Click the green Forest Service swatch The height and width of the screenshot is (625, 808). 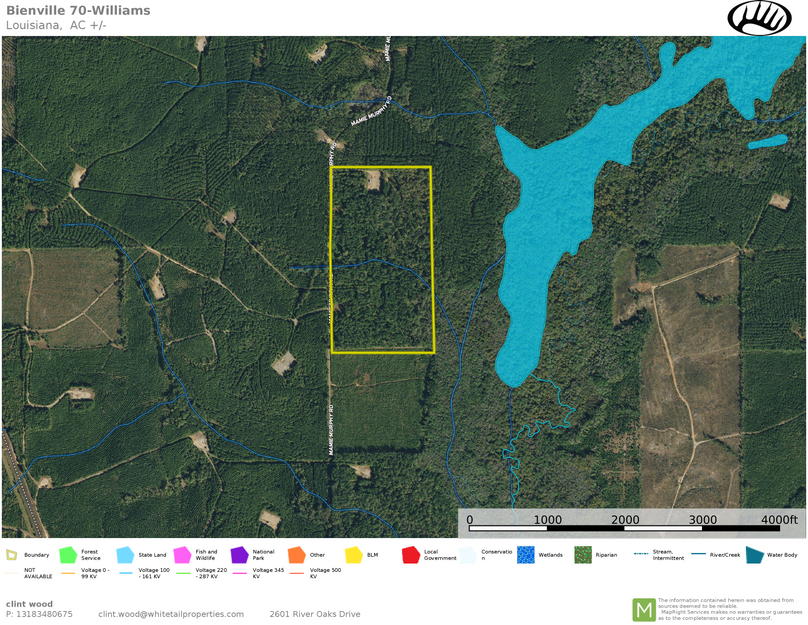tap(68, 555)
